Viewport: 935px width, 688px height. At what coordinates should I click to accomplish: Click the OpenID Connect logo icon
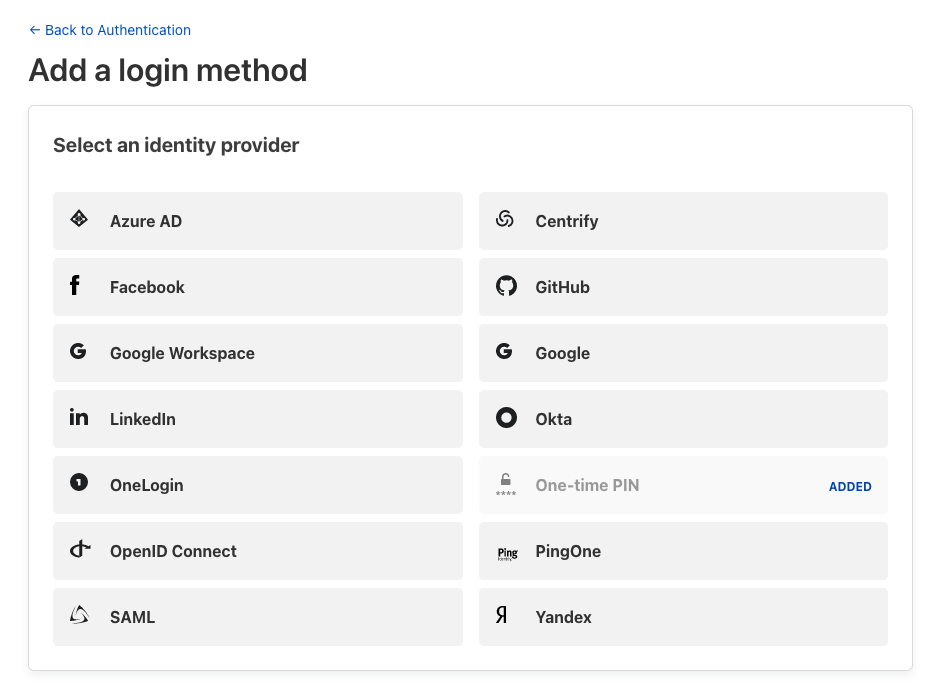tap(80, 550)
